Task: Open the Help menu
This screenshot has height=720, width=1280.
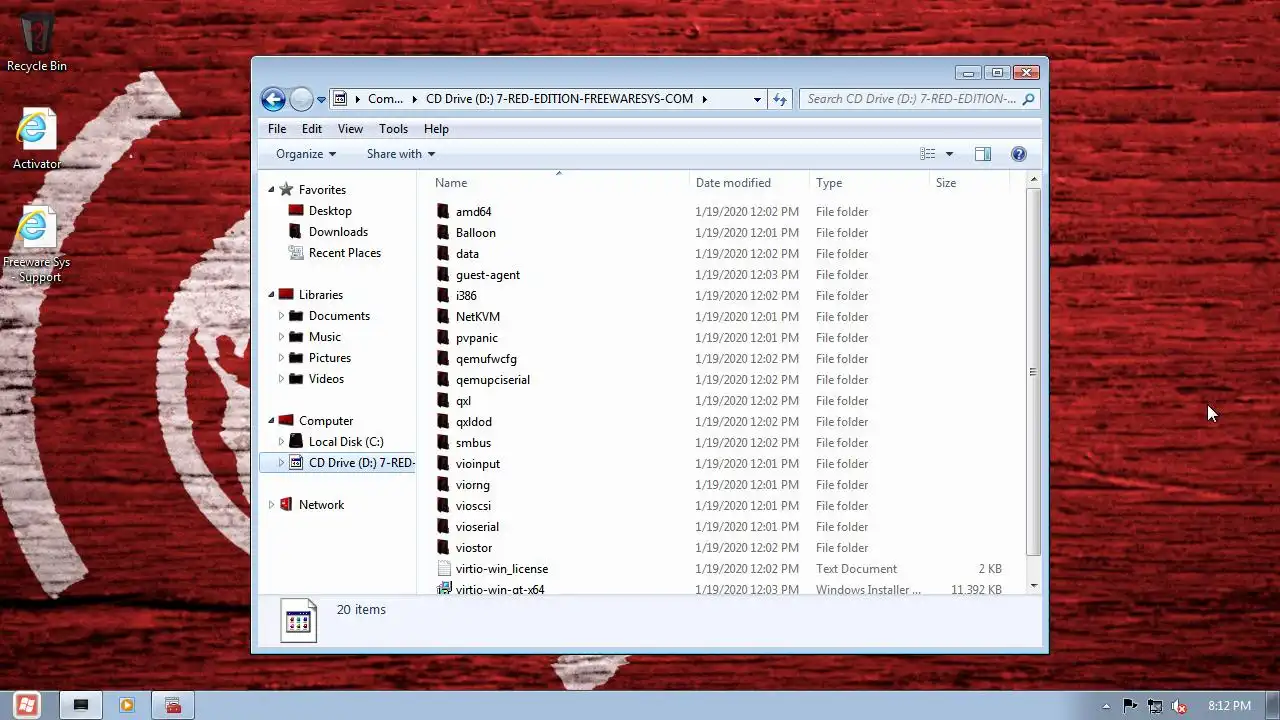Action: [436, 128]
